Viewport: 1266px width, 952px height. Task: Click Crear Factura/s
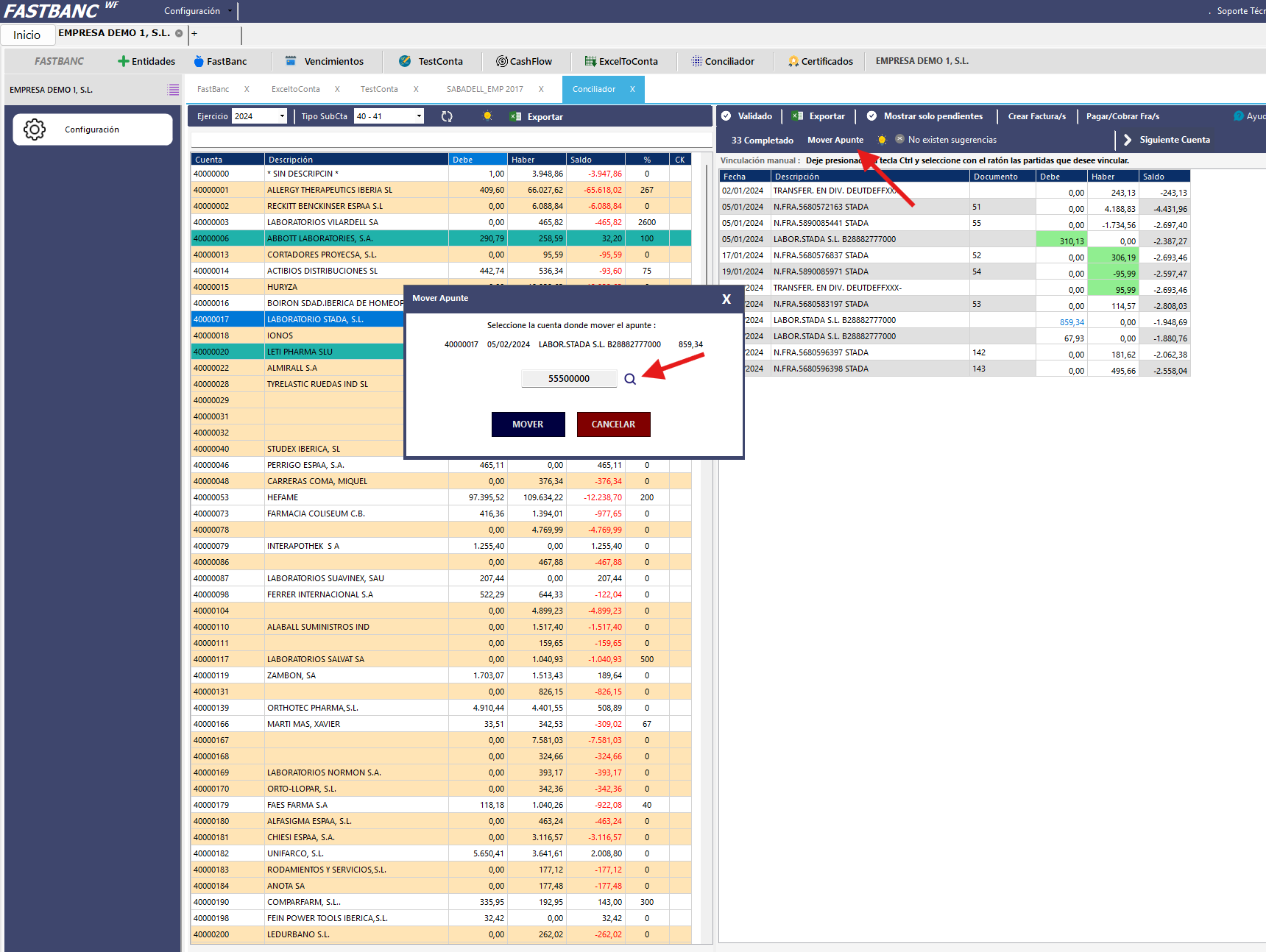[1037, 116]
